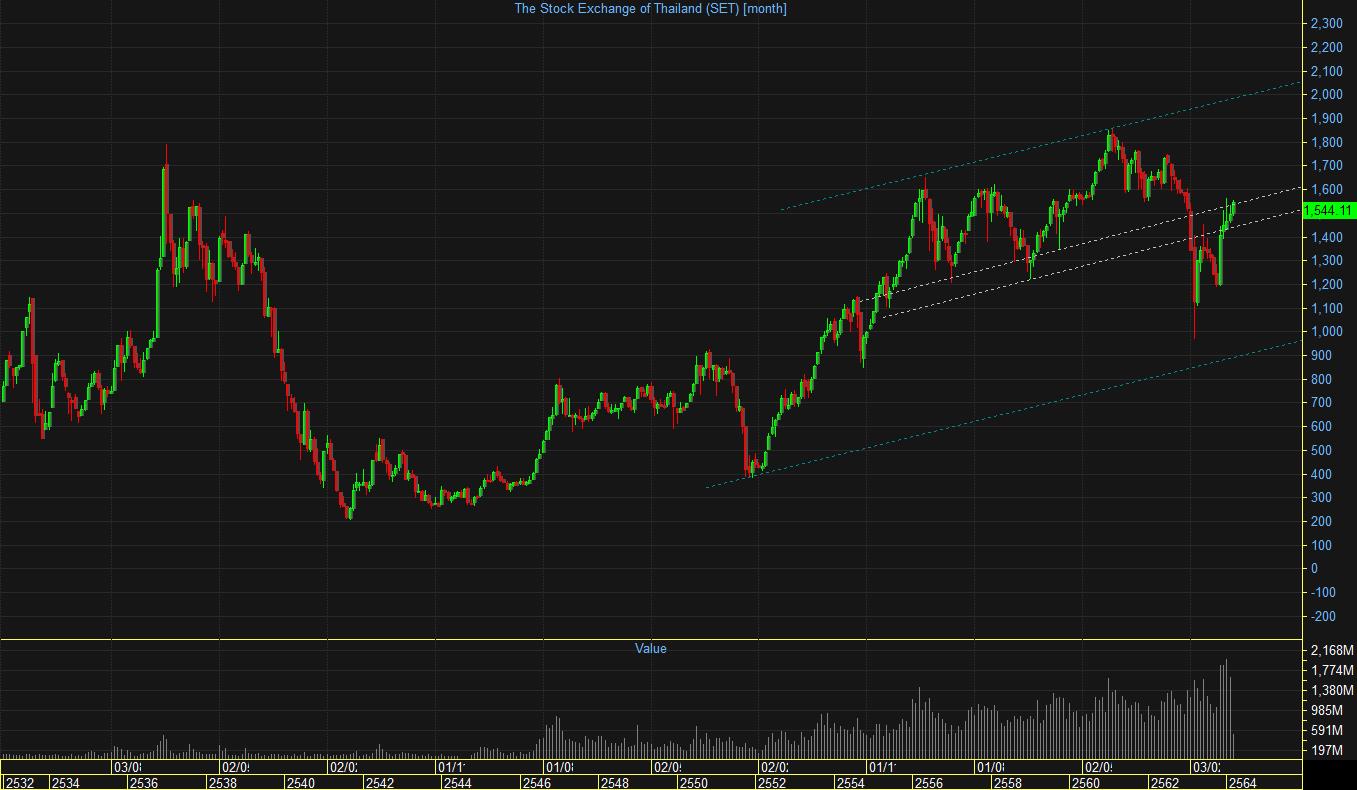Click the 300 price axis label
This screenshot has width=1357, height=790.
tap(1321, 497)
